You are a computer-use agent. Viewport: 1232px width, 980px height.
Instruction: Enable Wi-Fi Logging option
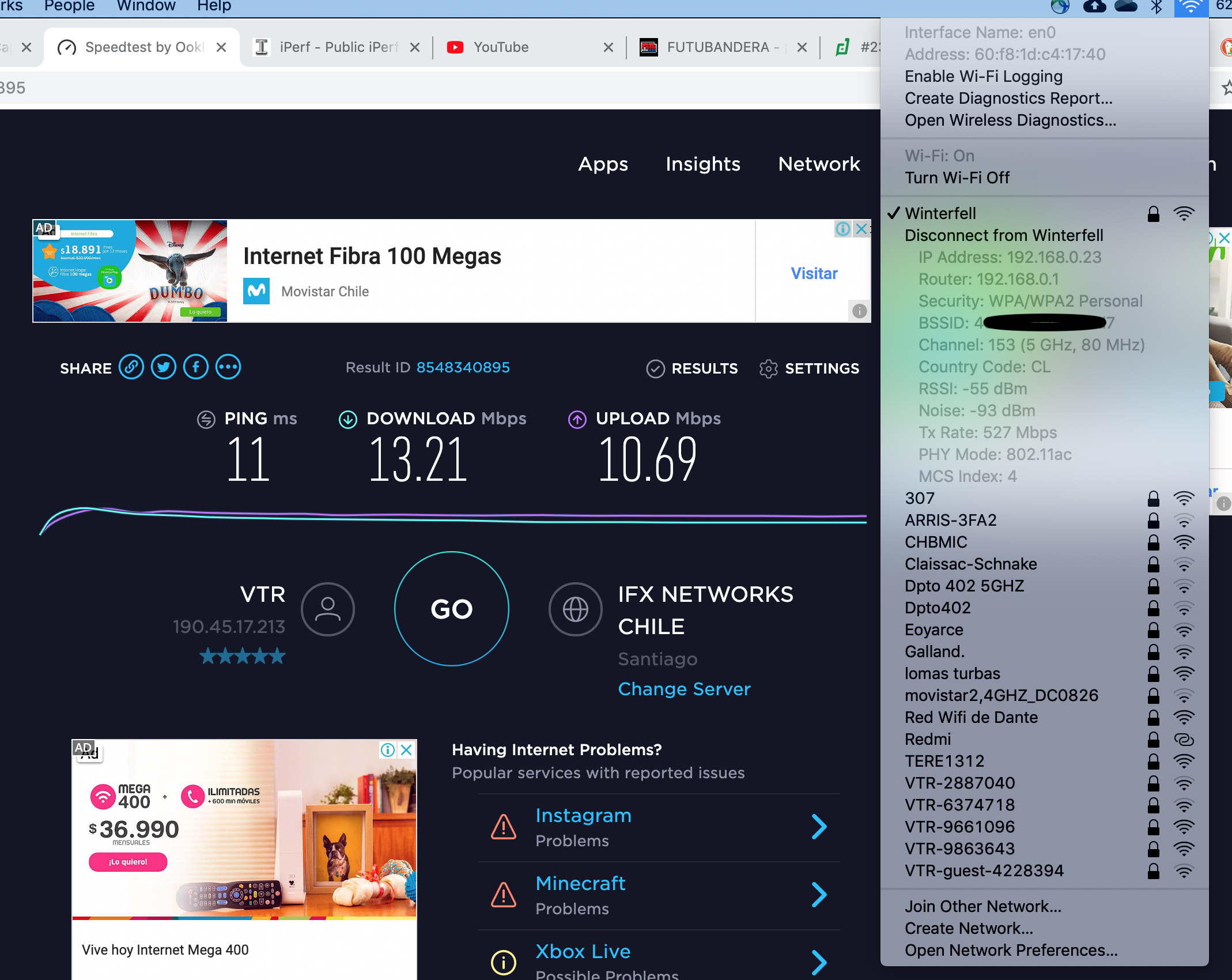click(x=1044, y=76)
